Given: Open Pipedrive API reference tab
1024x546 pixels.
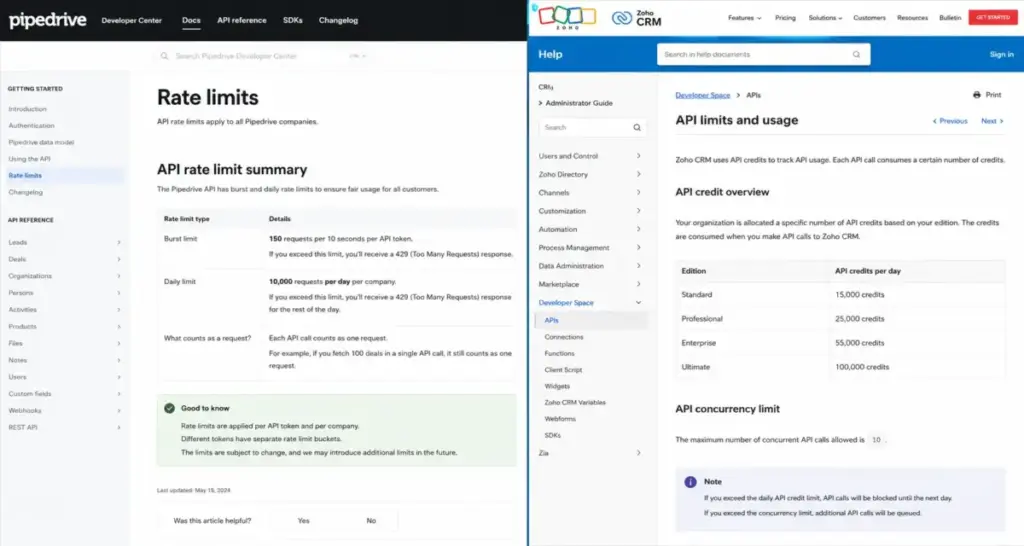Looking at the screenshot, I should [x=242, y=20].
